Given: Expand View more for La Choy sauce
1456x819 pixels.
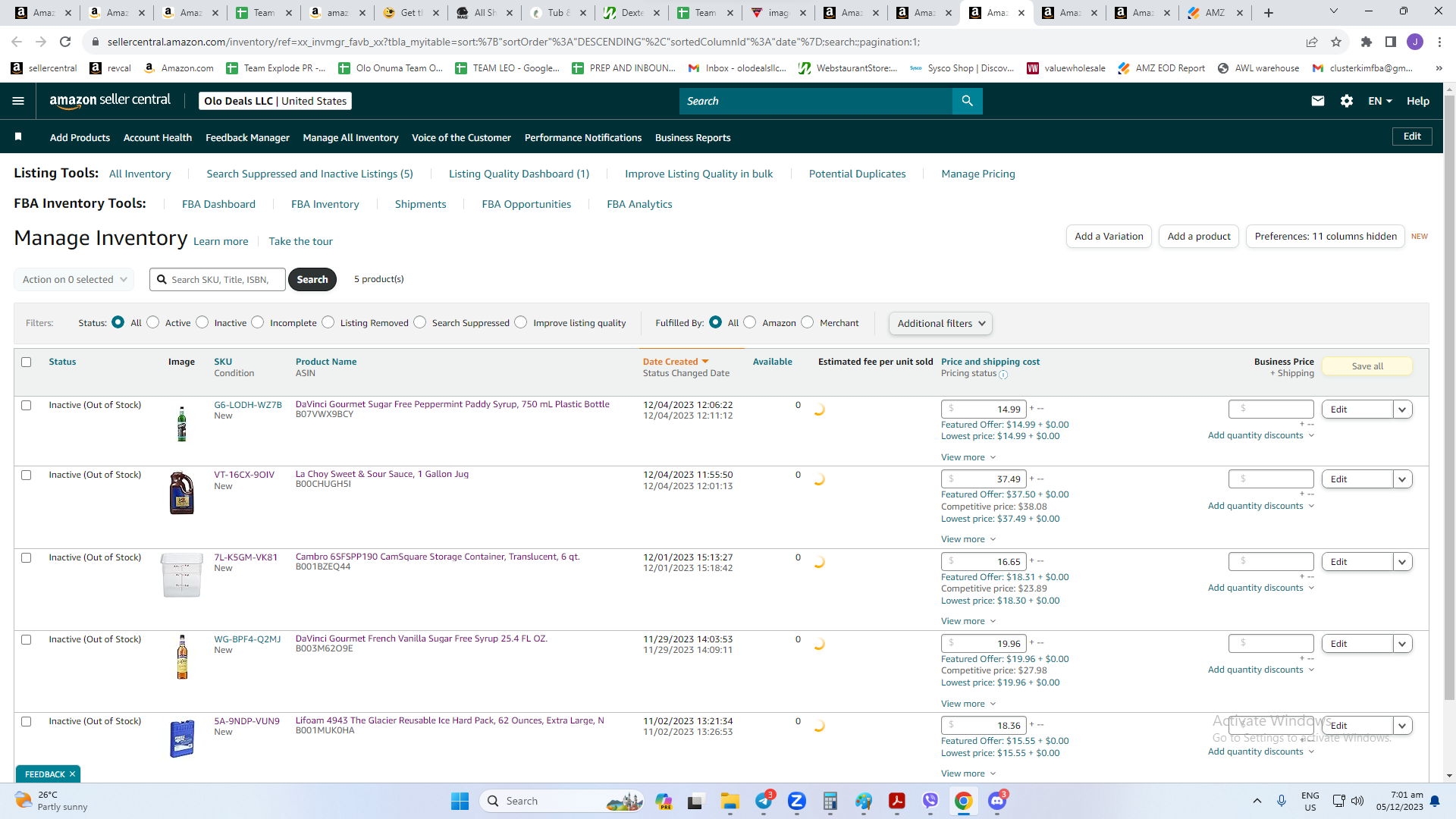Looking at the screenshot, I should [968, 539].
